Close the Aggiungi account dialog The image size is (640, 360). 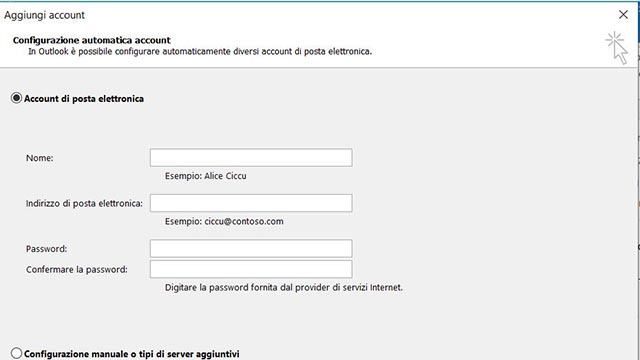623,15
